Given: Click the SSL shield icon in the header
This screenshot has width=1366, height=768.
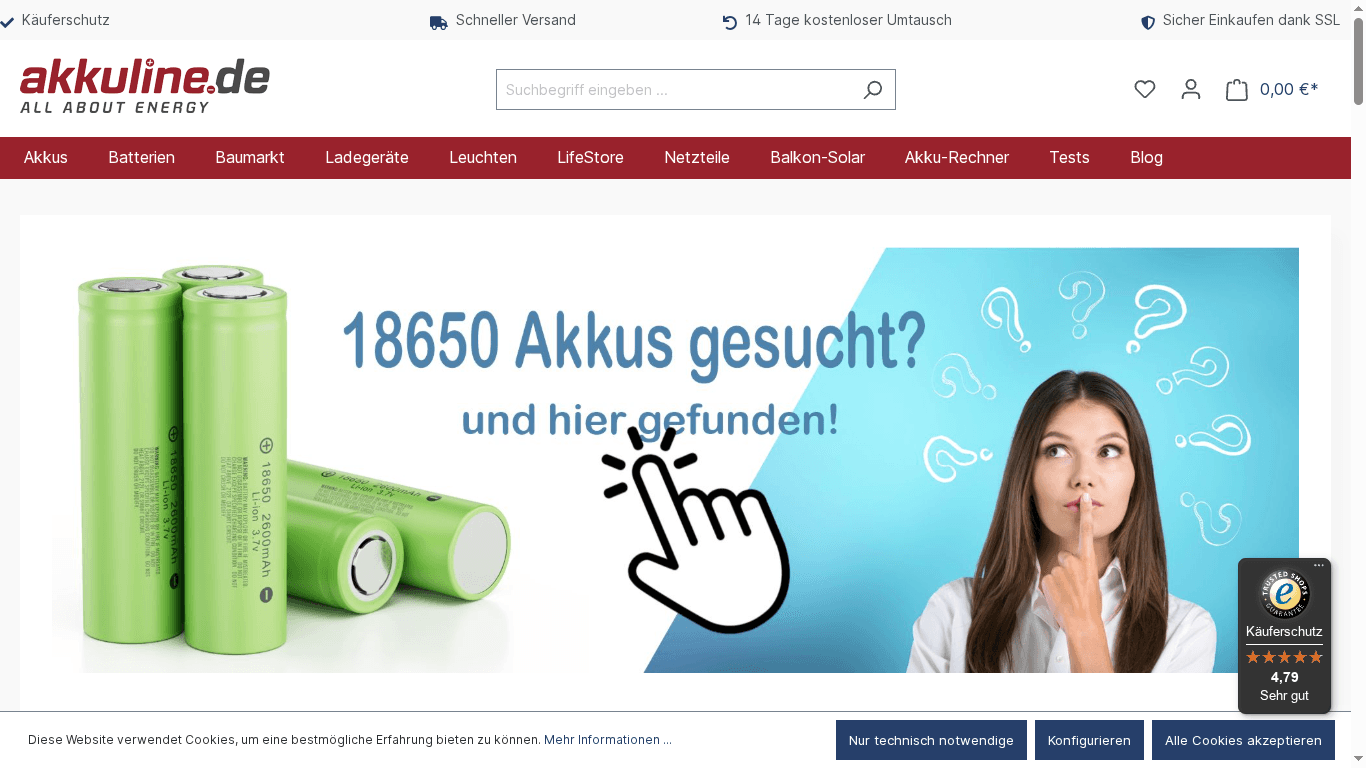Looking at the screenshot, I should pyautogui.click(x=1147, y=20).
